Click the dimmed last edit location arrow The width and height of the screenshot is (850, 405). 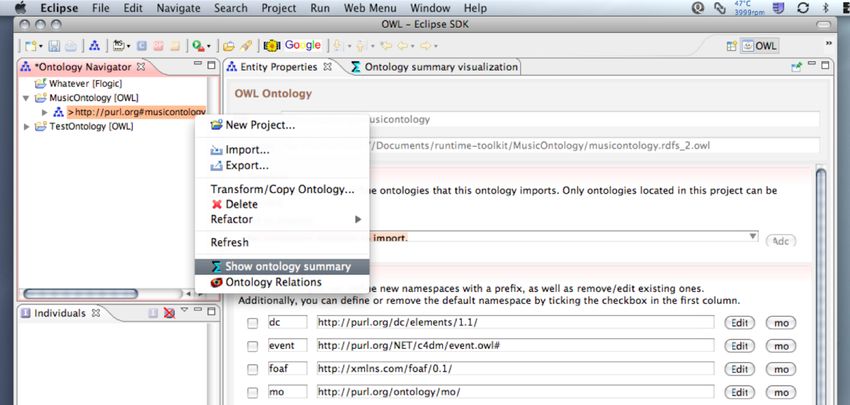coord(387,46)
